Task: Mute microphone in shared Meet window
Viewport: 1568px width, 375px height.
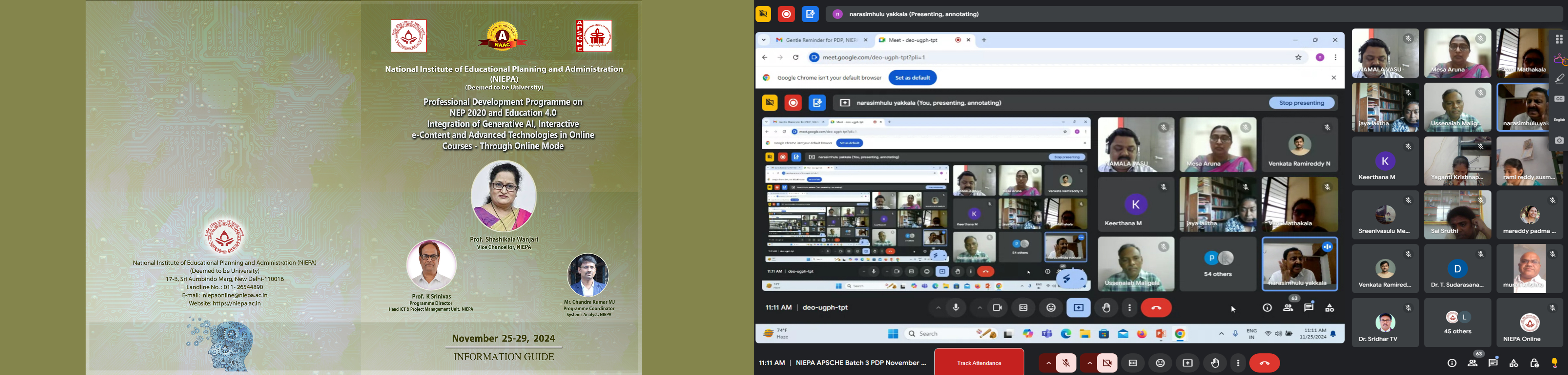Action: click(x=956, y=308)
